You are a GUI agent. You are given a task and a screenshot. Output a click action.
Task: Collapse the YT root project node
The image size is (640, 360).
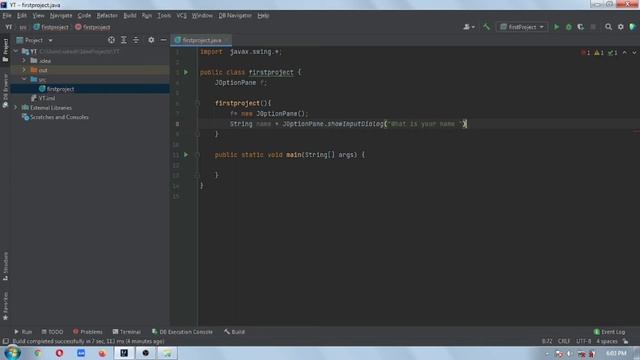click(16, 51)
